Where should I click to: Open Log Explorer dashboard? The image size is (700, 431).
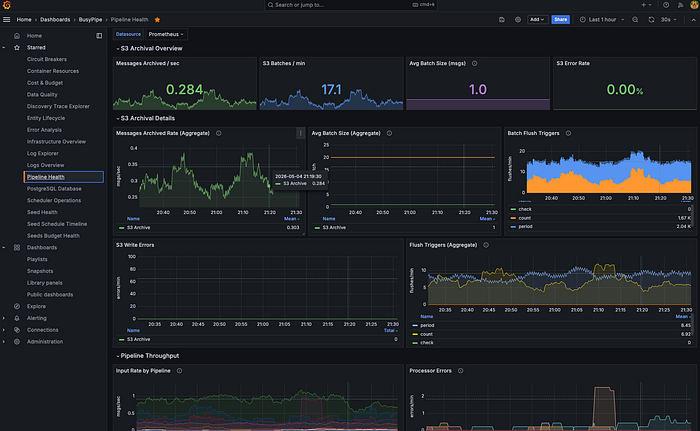[42, 153]
